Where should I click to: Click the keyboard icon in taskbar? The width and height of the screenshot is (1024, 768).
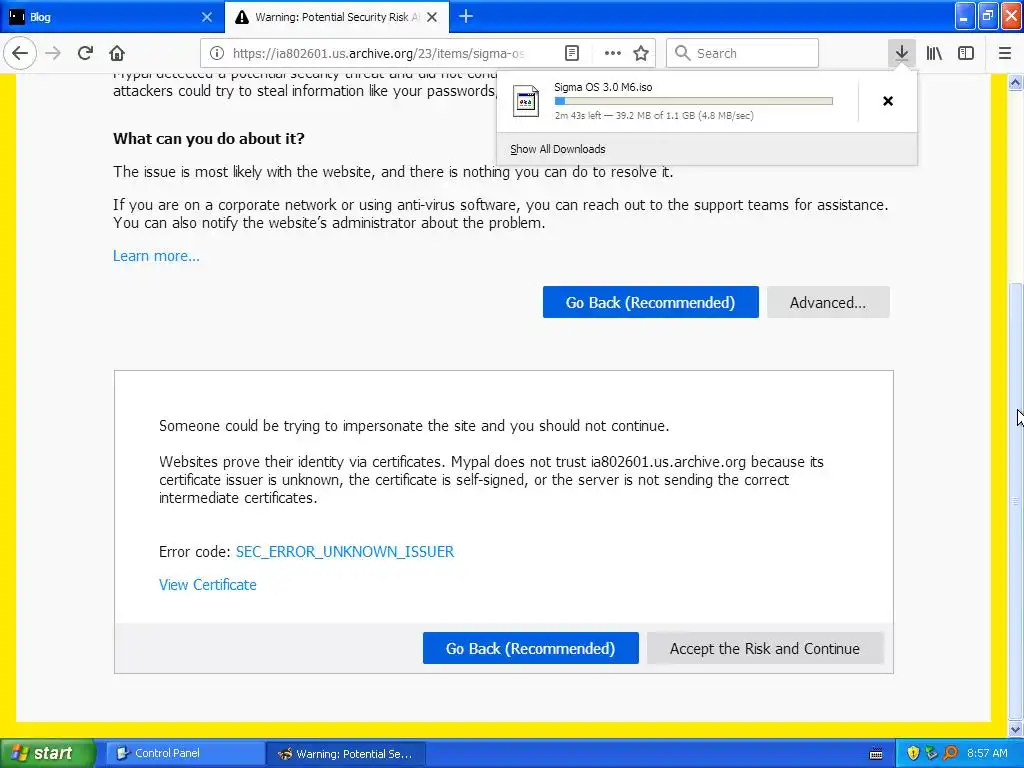pos(876,754)
